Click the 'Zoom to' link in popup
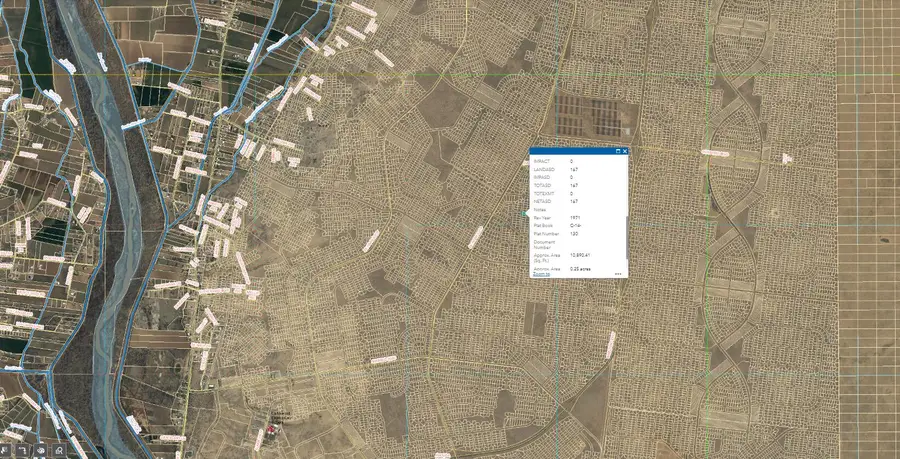The width and height of the screenshot is (900, 459). coord(540,273)
